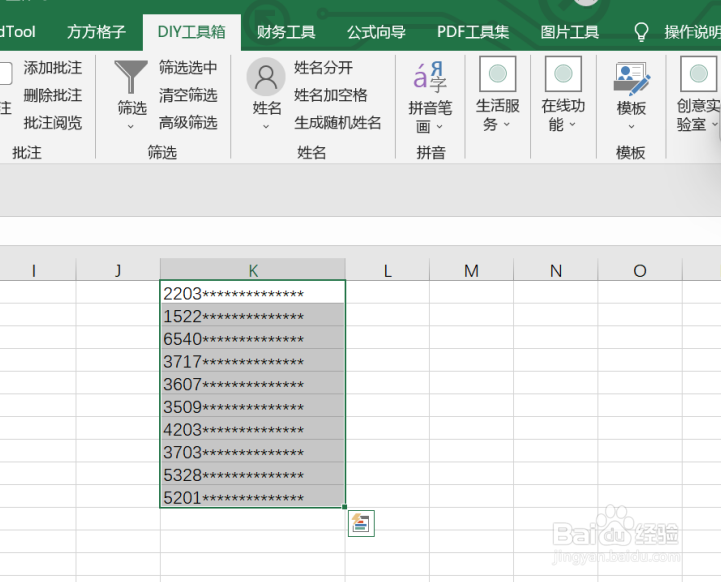Viewport: 721px width, 582px height.
Task: Open the 财务工具 tab
Action: click(286, 32)
